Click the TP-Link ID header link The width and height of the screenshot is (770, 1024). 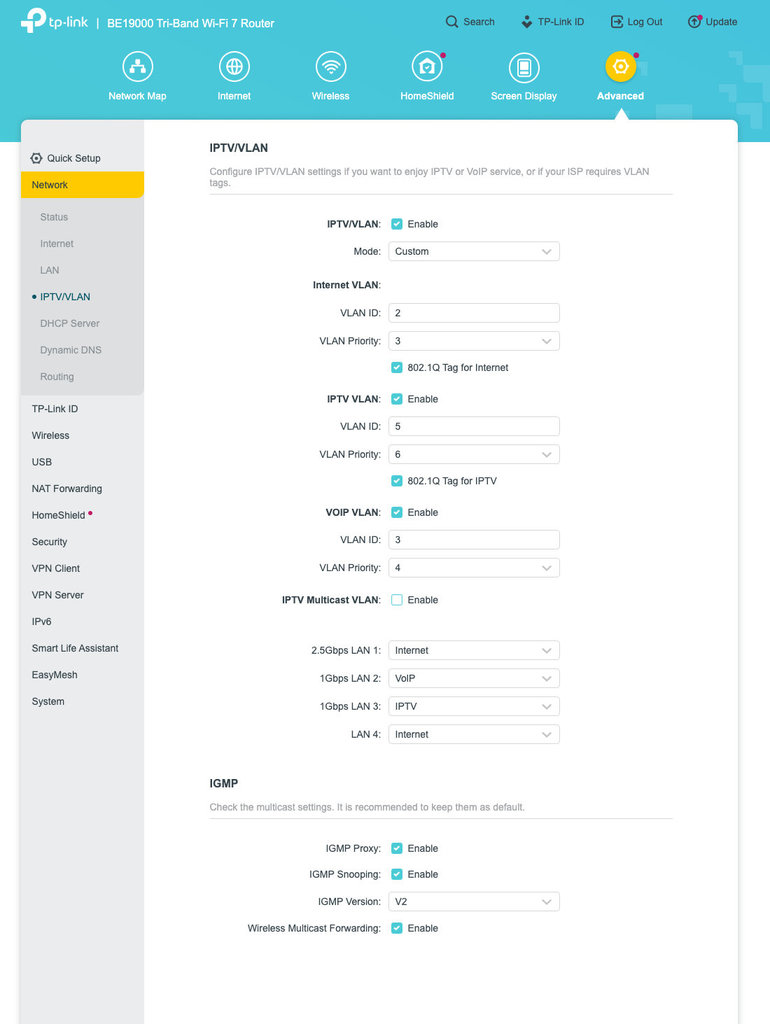(553, 22)
